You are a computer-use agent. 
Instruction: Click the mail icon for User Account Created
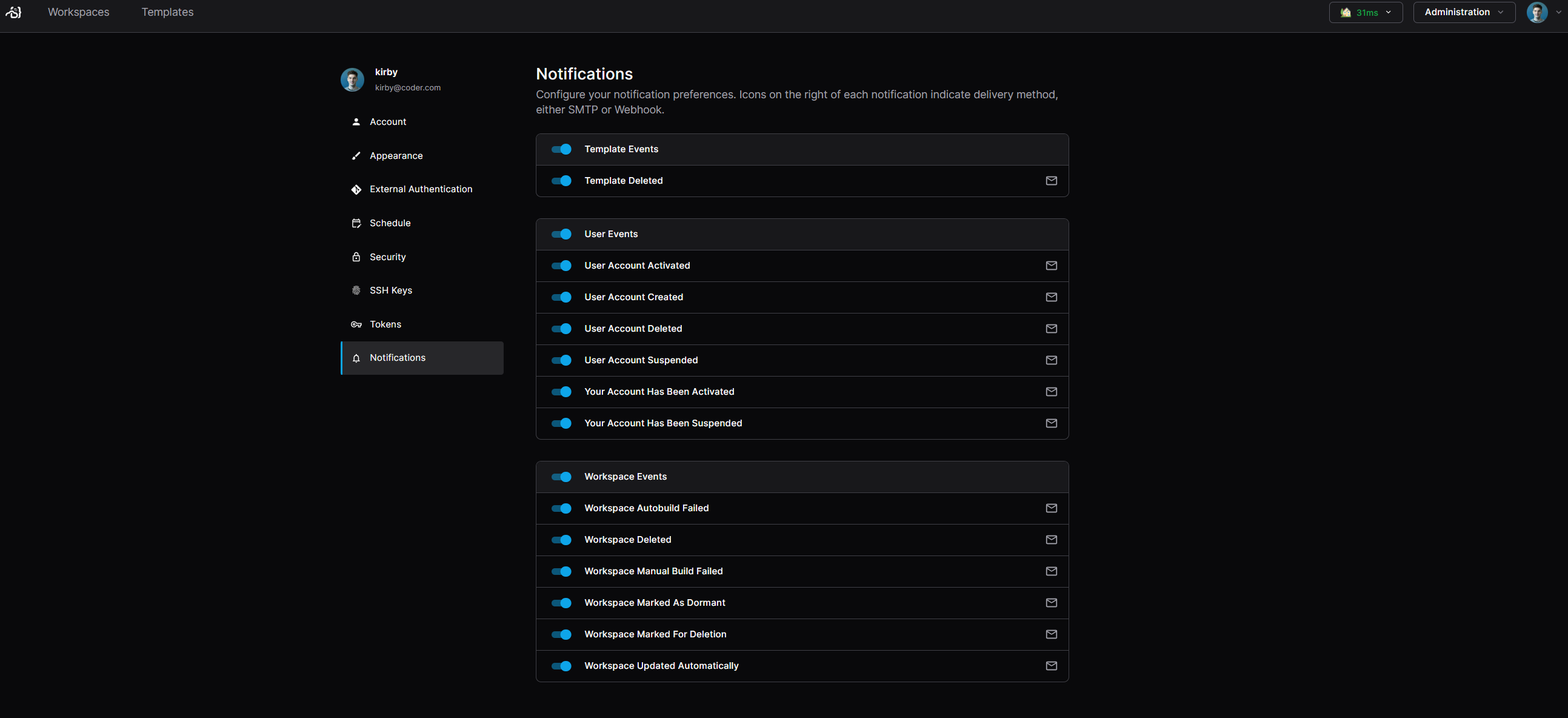click(x=1051, y=297)
